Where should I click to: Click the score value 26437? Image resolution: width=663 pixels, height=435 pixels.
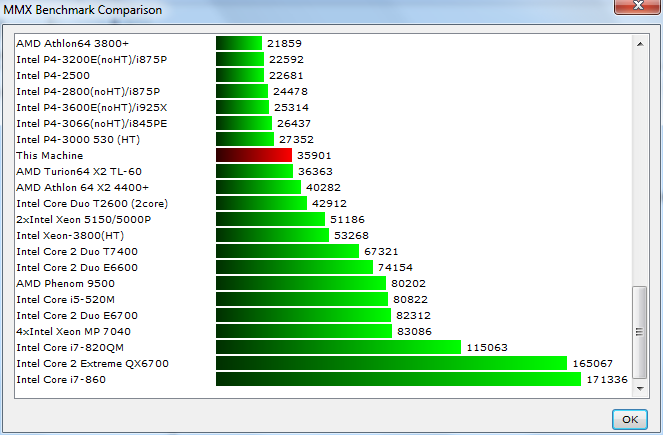[x=294, y=123]
